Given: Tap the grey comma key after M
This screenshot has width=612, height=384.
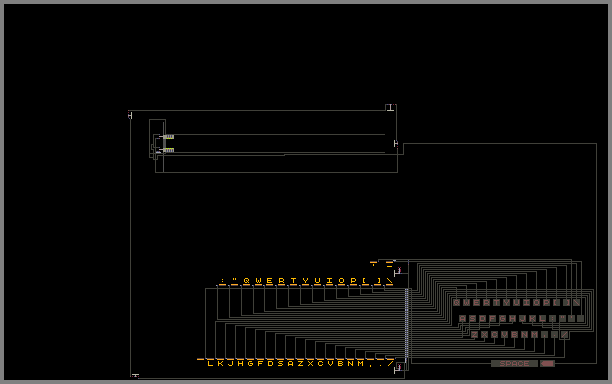Looking at the screenshot, I should pyautogui.click(x=544, y=334).
